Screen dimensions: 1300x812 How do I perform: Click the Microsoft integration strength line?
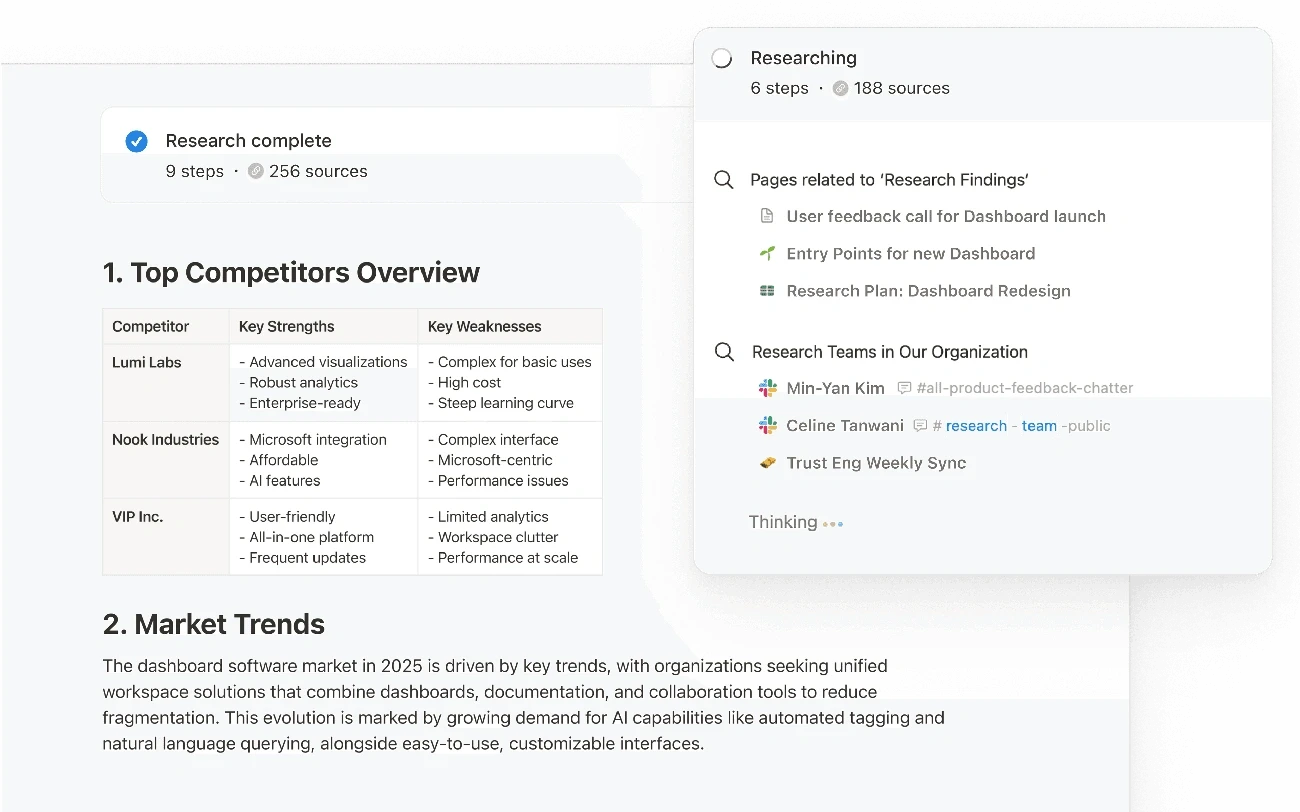click(313, 439)
